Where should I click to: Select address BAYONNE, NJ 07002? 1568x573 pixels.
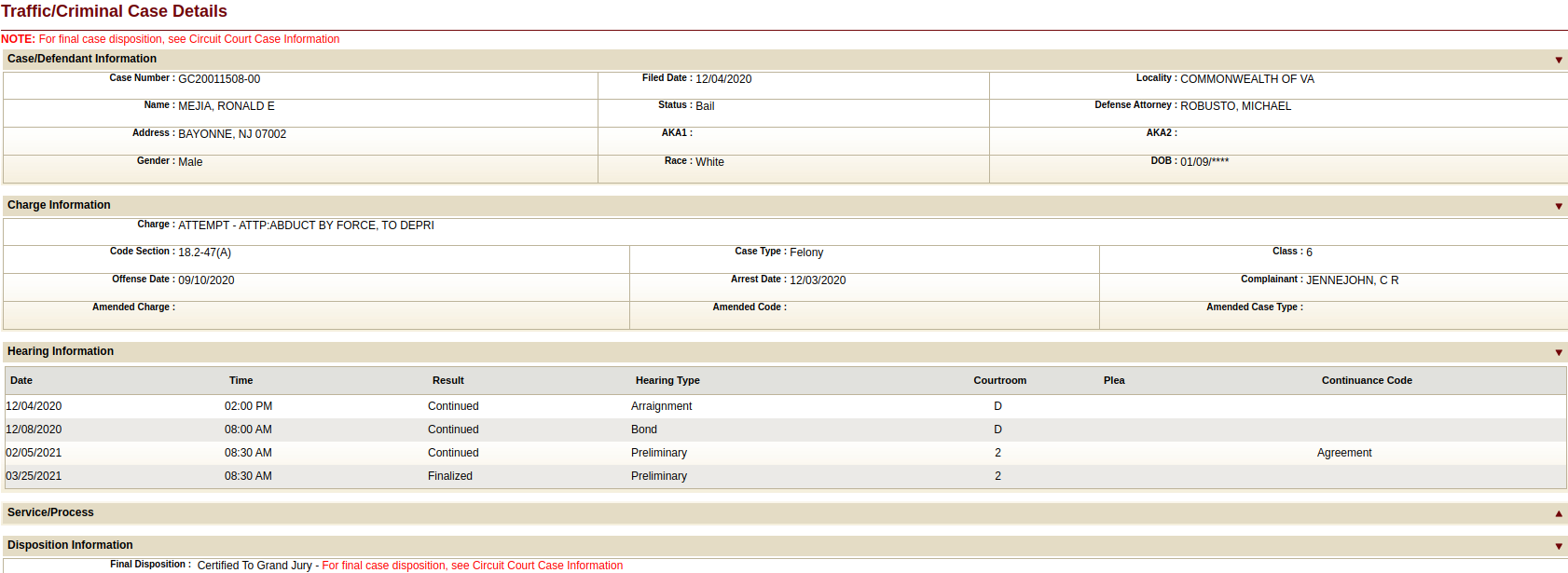[232, 134]
